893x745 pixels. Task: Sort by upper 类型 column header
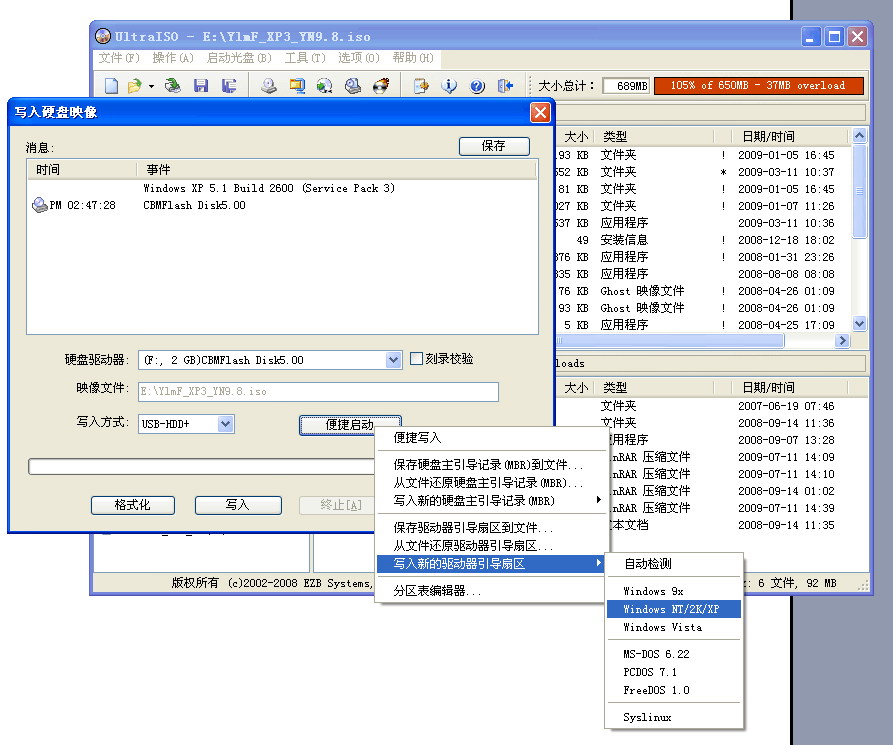coord(654,137)
